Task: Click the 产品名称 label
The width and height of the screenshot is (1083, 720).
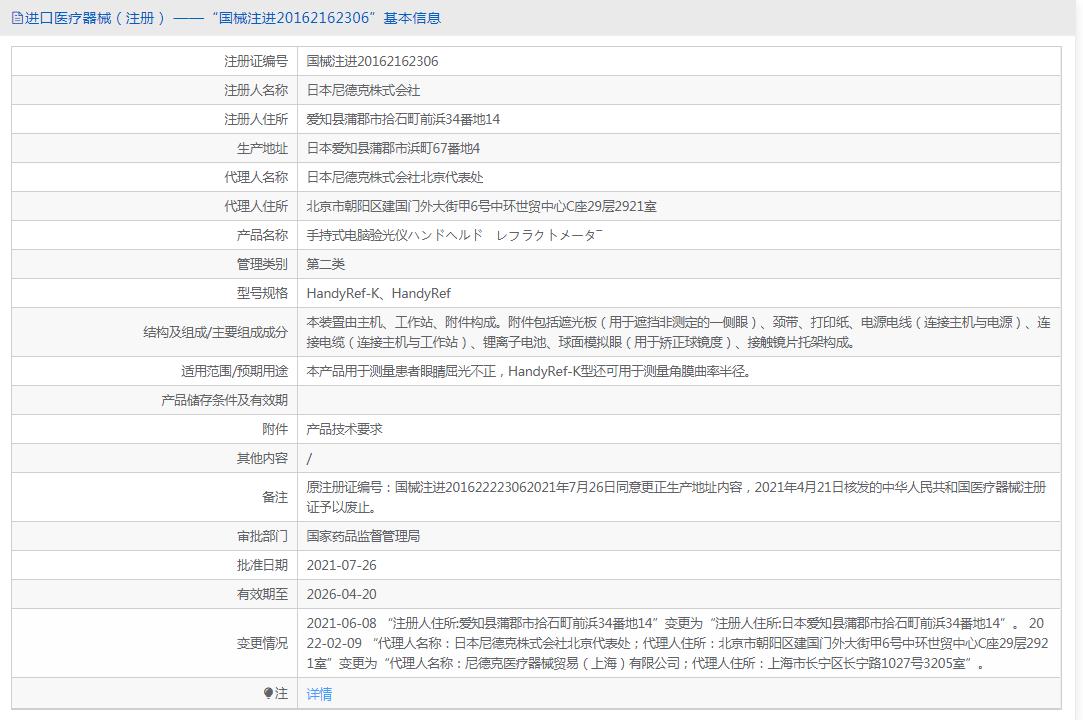Action: pos(262,236)
